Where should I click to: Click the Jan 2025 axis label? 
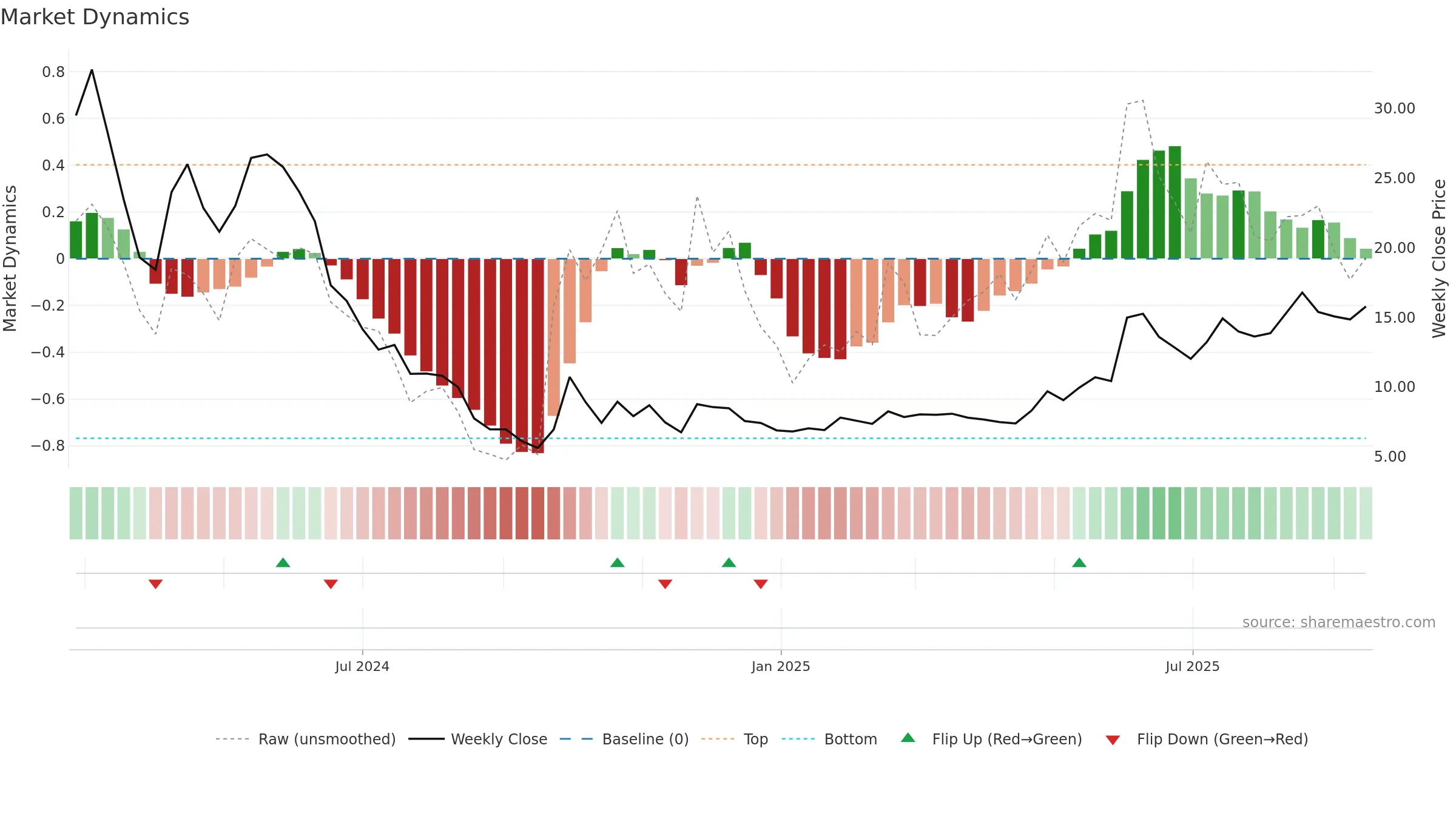(x=781, y=666)
